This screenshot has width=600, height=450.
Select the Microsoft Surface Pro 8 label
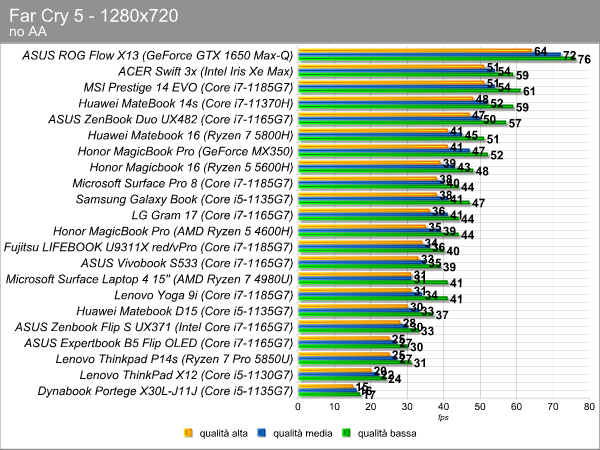183,183
